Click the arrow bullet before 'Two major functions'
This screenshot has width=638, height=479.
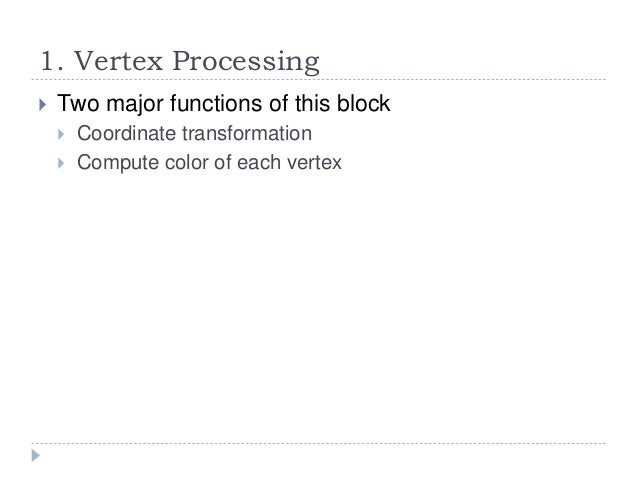pos(43,105)
